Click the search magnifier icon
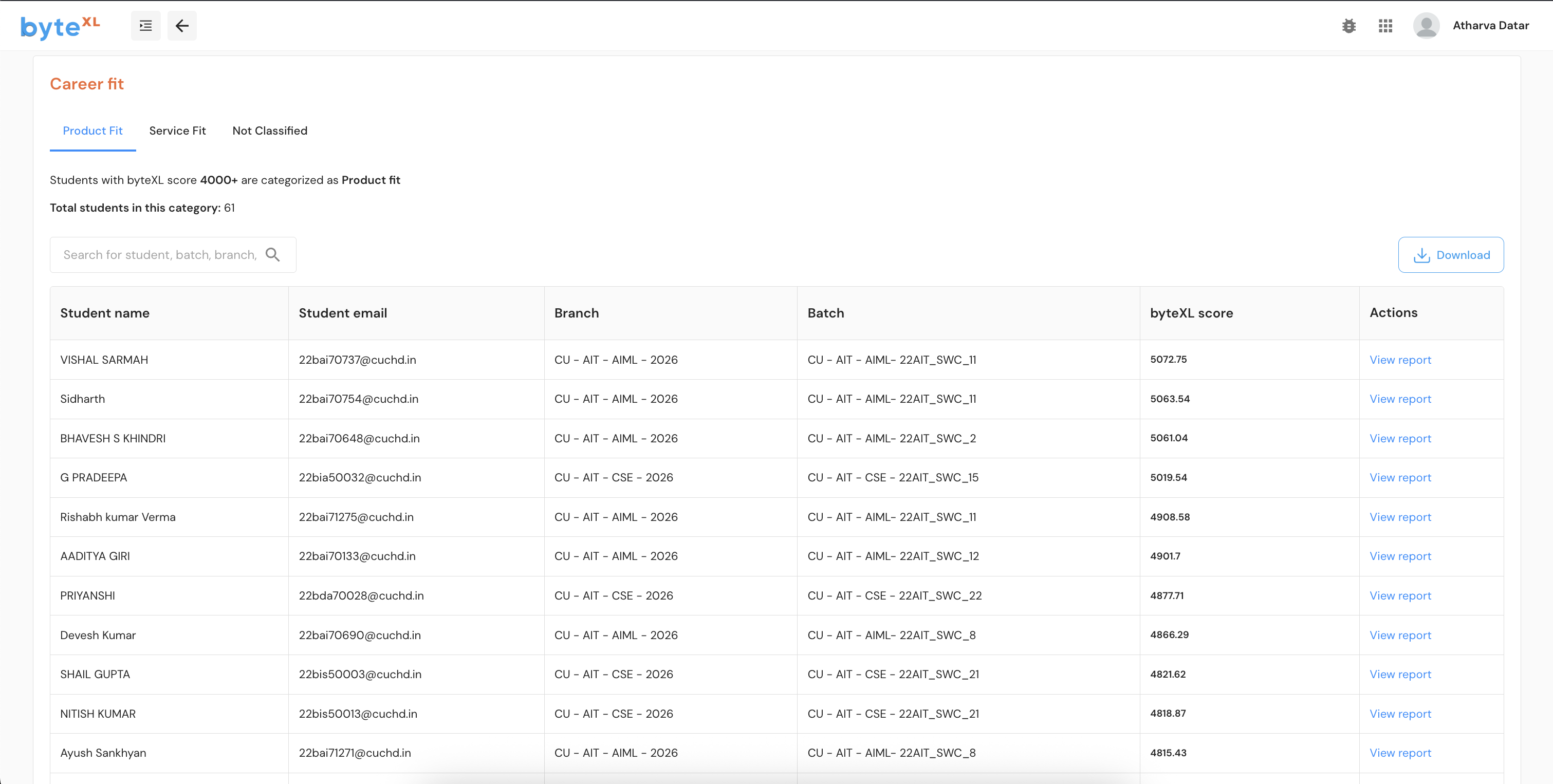Image resolution: width=1553 pixels, height=784 pixels. [x=272, y=255]
